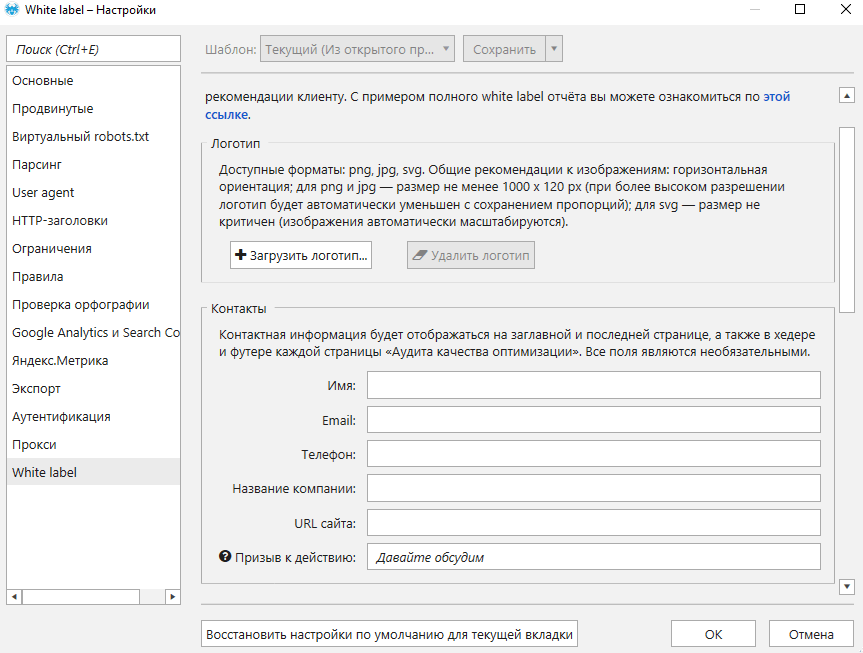
Task: Select White label in sidebar
Action: click(x=94, y=472)
